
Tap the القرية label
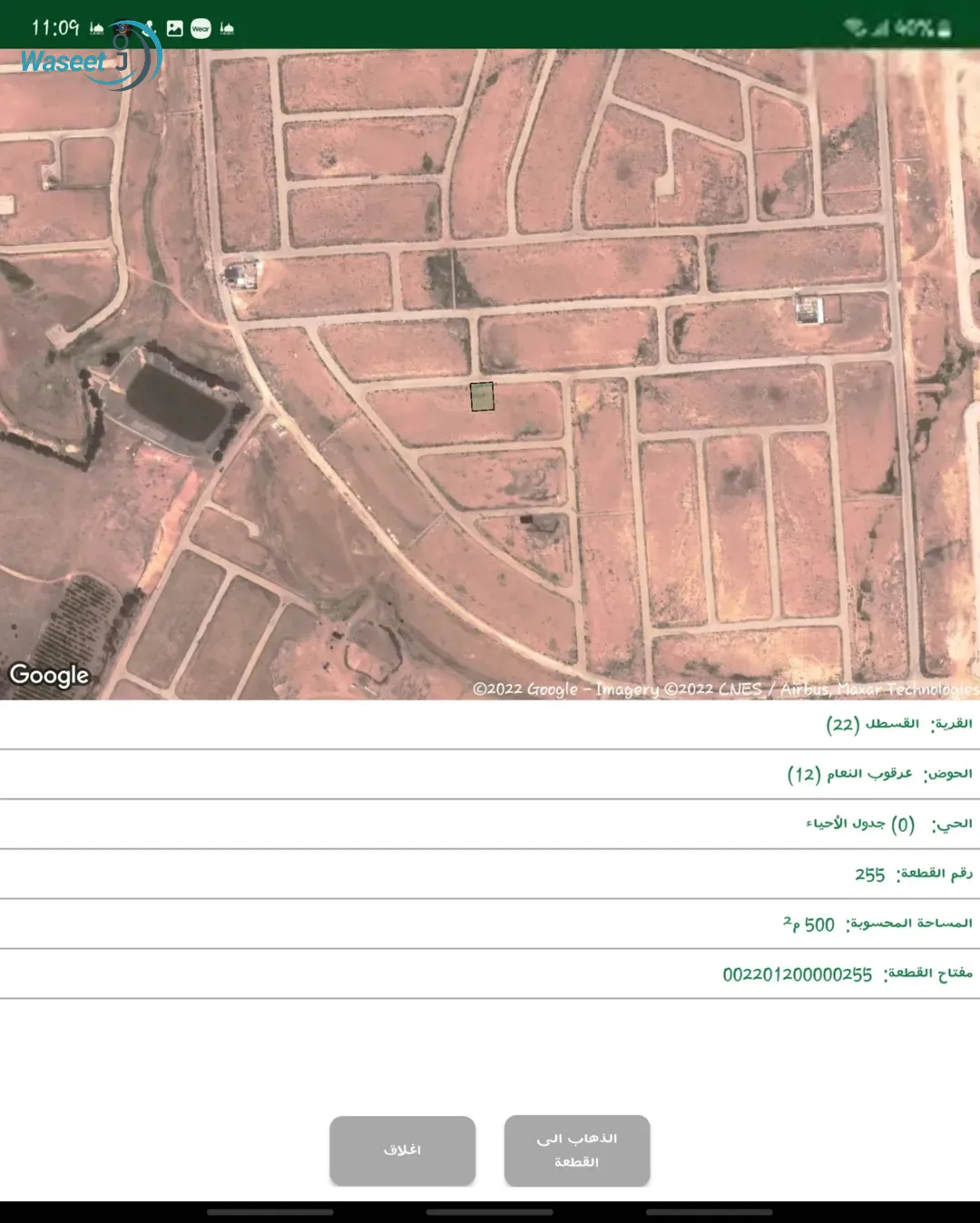point(951,724)
